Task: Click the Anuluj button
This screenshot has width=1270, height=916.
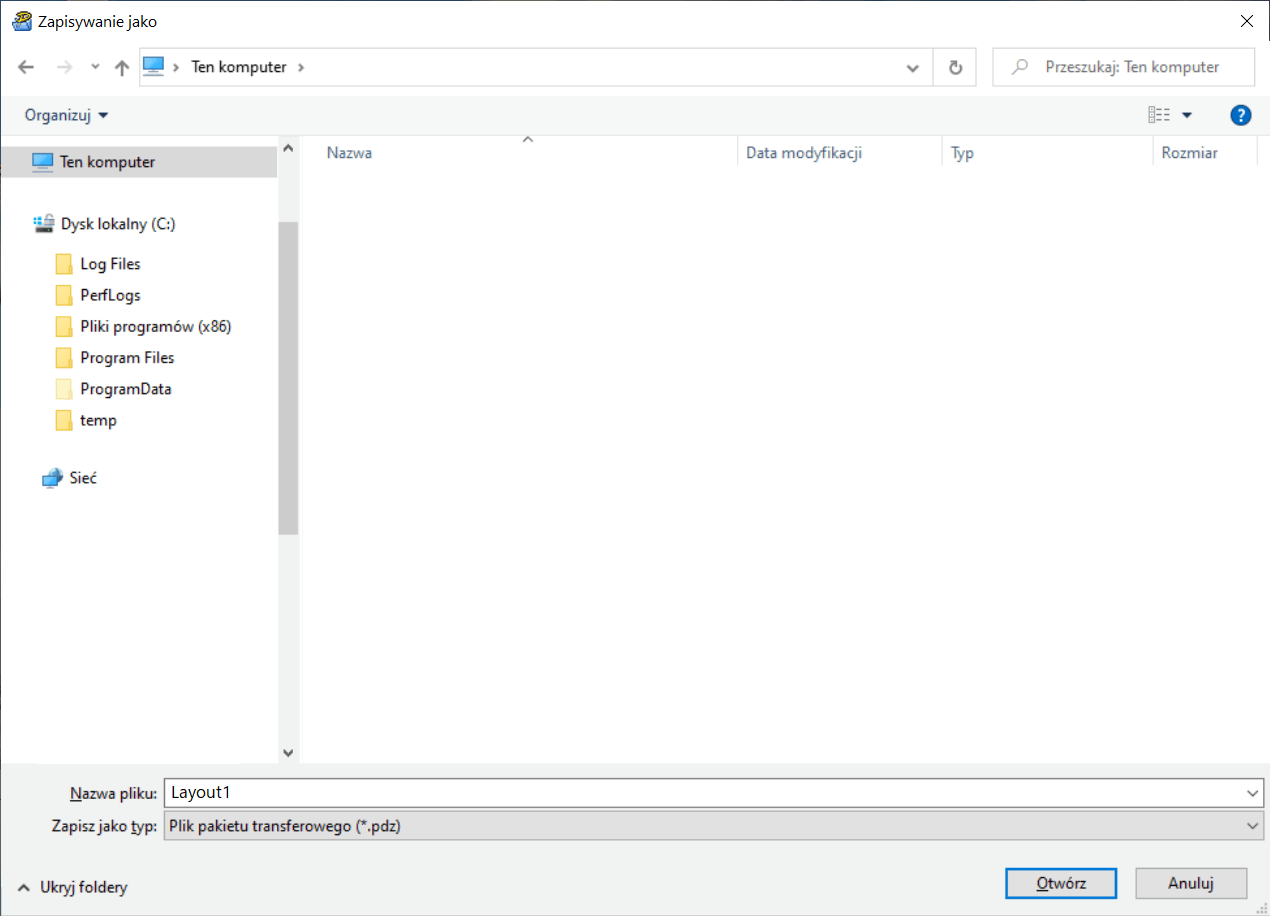Action: click(x=1190, y=883)
